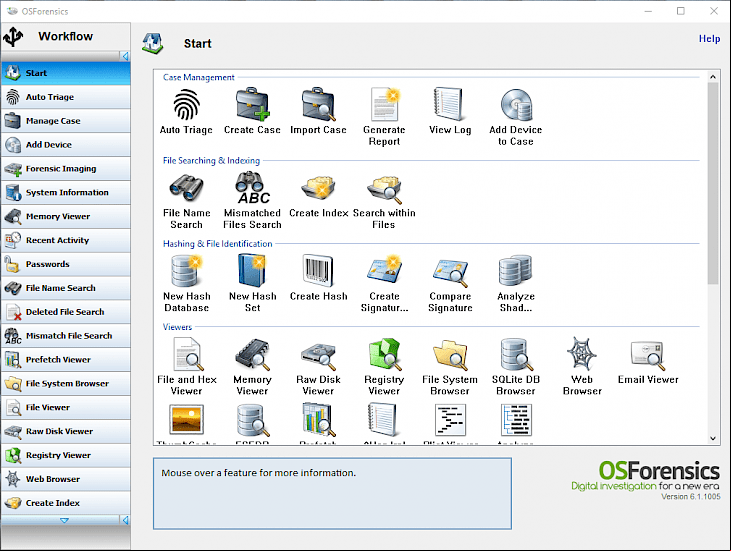Click scrollbar up arrow in features panel
Viewport: 731px width, 551px height.
713,76
